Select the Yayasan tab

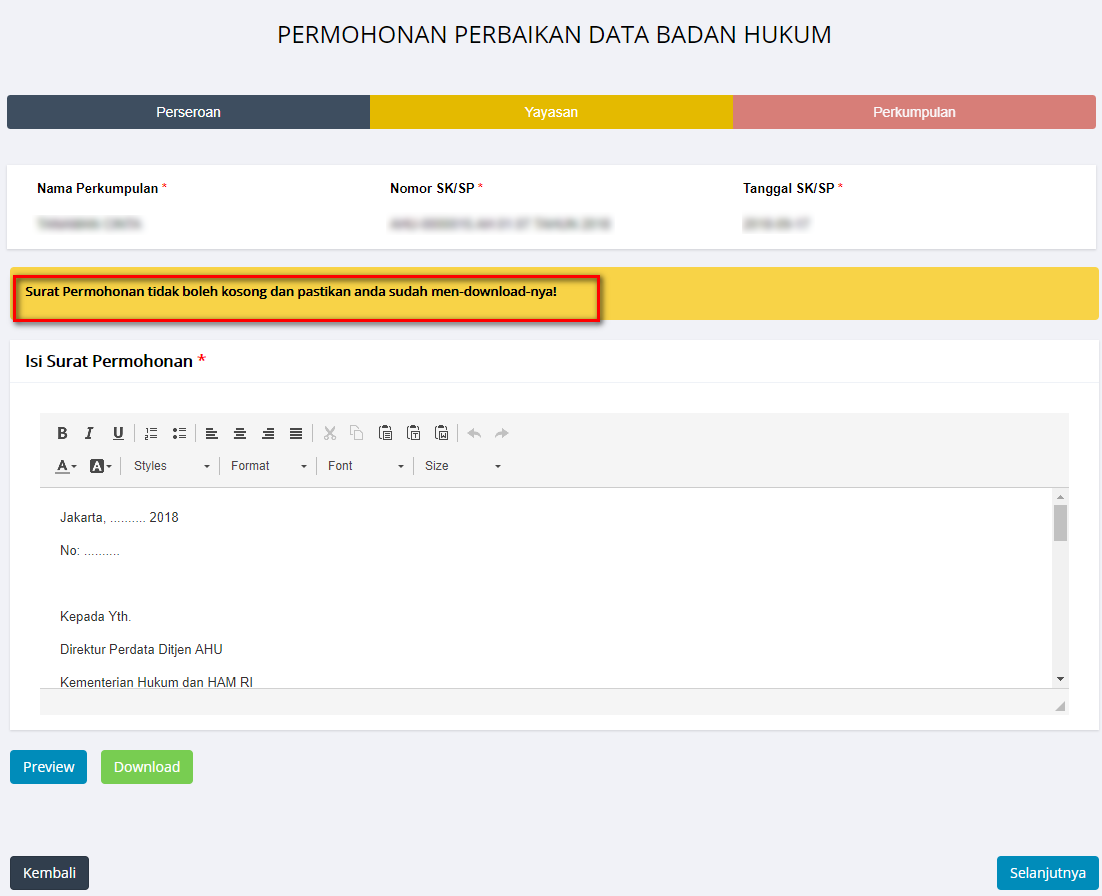click(551, 112)
